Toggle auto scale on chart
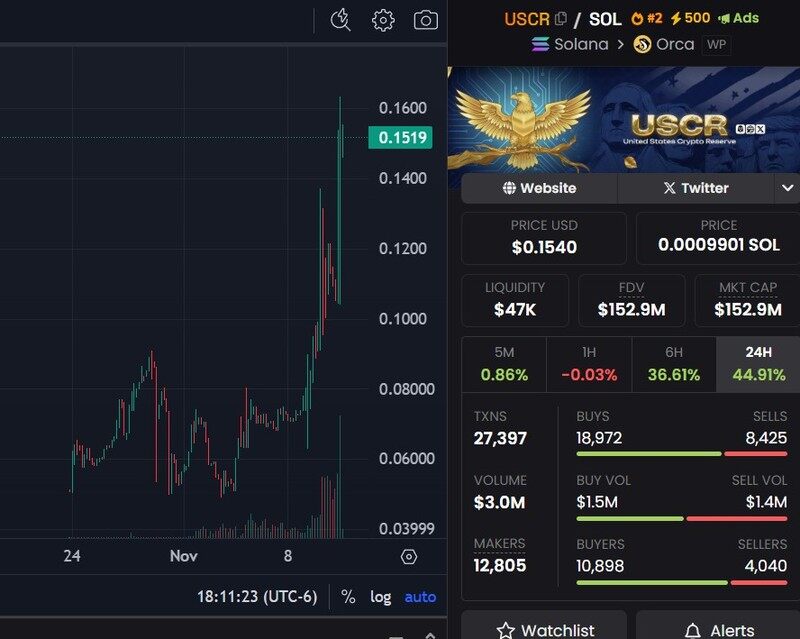 click(x=420, y=597)
